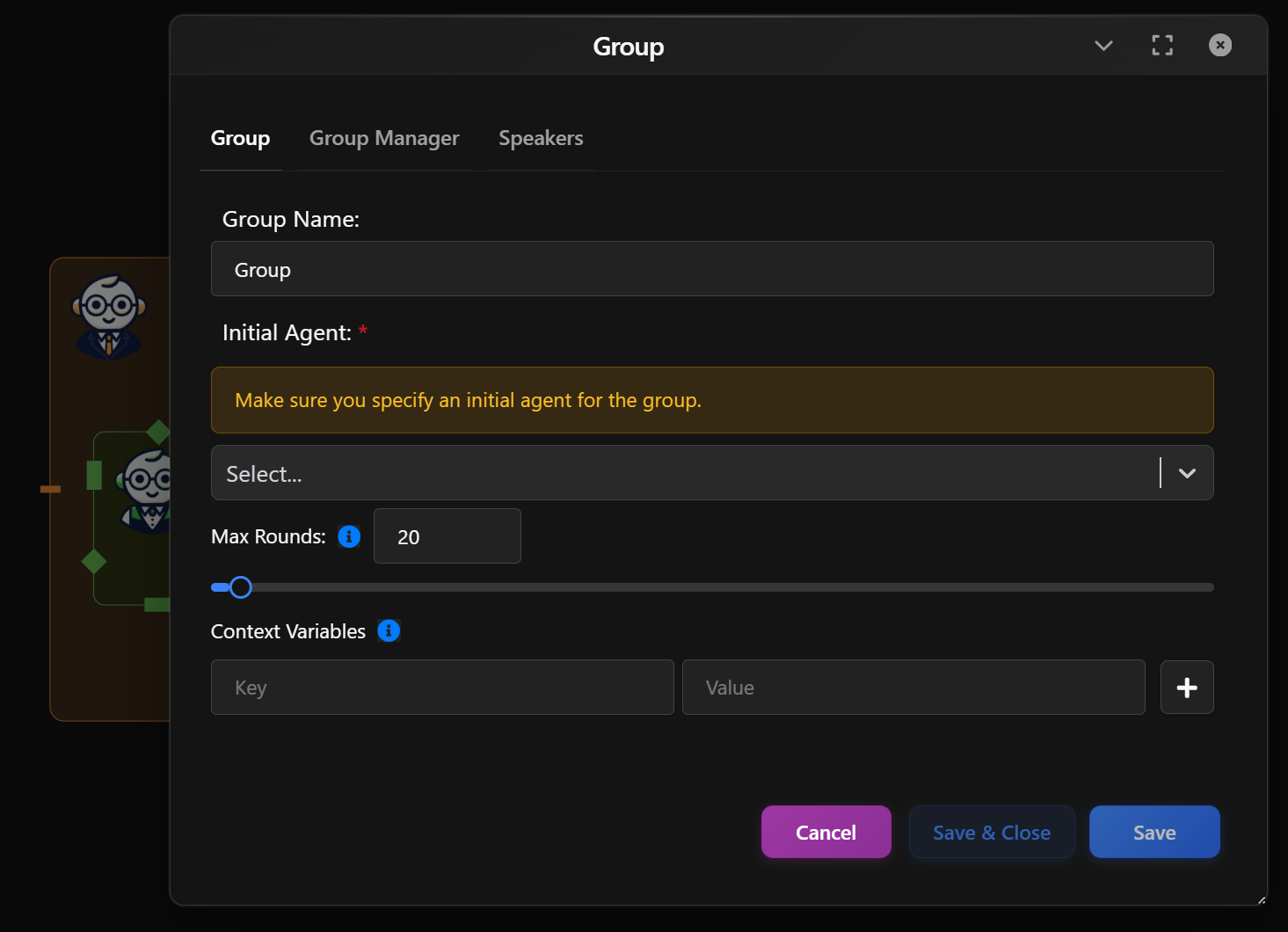Switch to the Group Manager tab
The image size is (1288, 932).
(x=384, y=138)
